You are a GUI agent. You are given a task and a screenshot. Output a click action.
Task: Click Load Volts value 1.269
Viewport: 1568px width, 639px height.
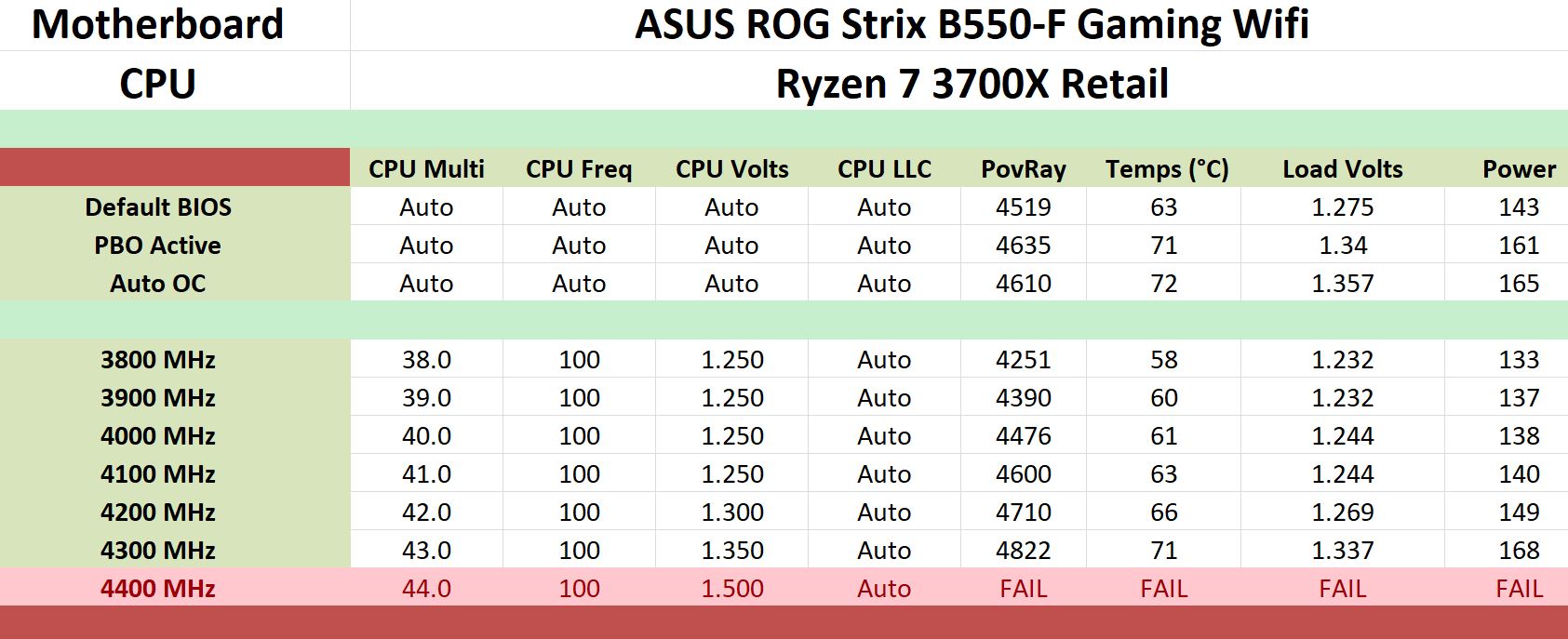pyautogui.click(x=1343, y=513)
